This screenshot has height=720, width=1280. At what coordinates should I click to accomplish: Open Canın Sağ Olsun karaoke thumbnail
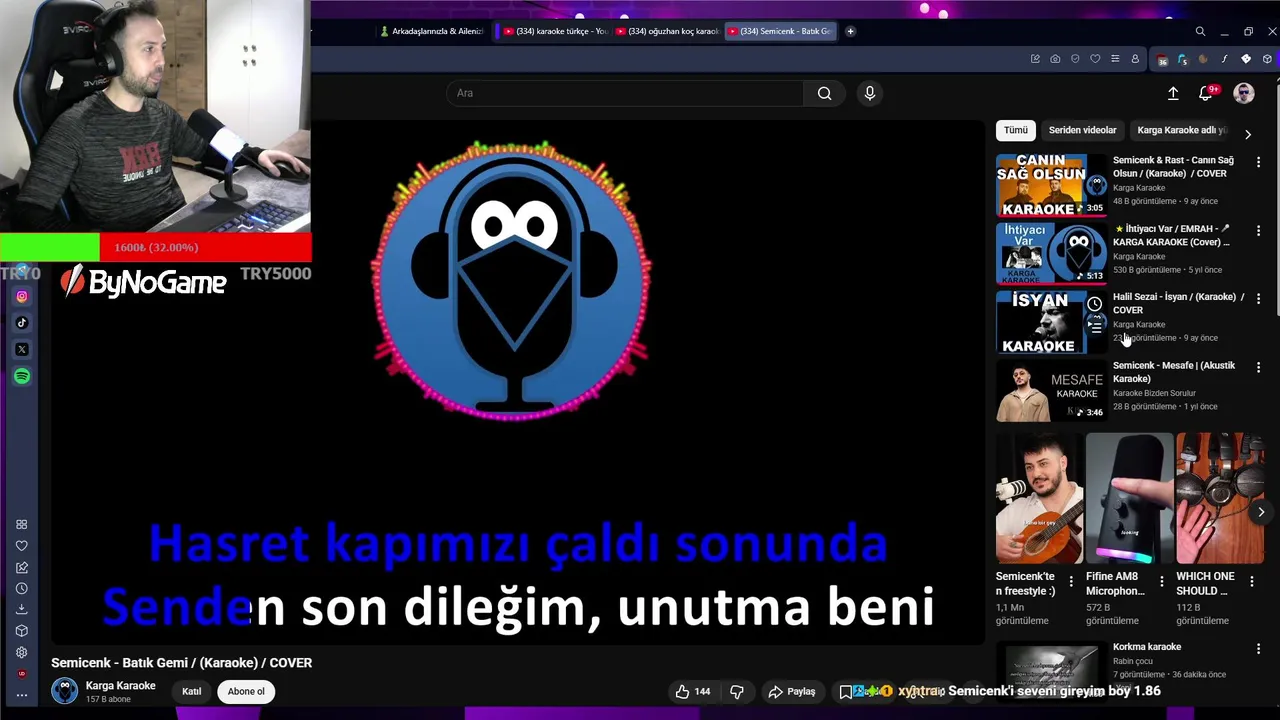click(1051, 185)
